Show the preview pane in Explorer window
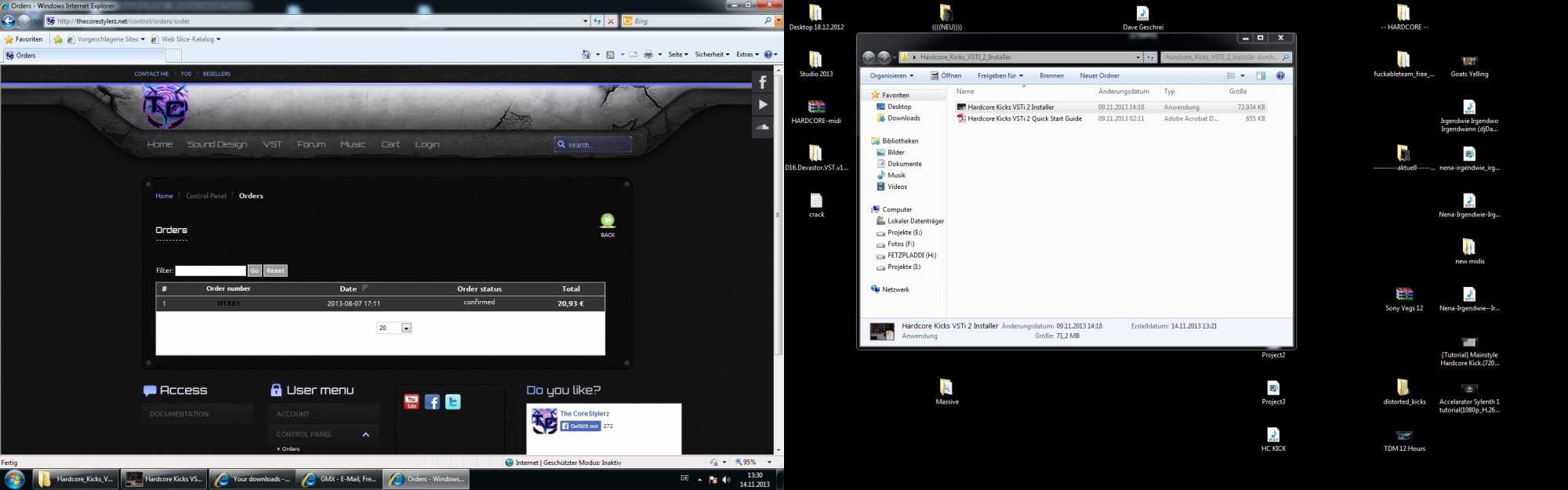The width and height of the screenshot is (1568, 490). (1261, 76)
